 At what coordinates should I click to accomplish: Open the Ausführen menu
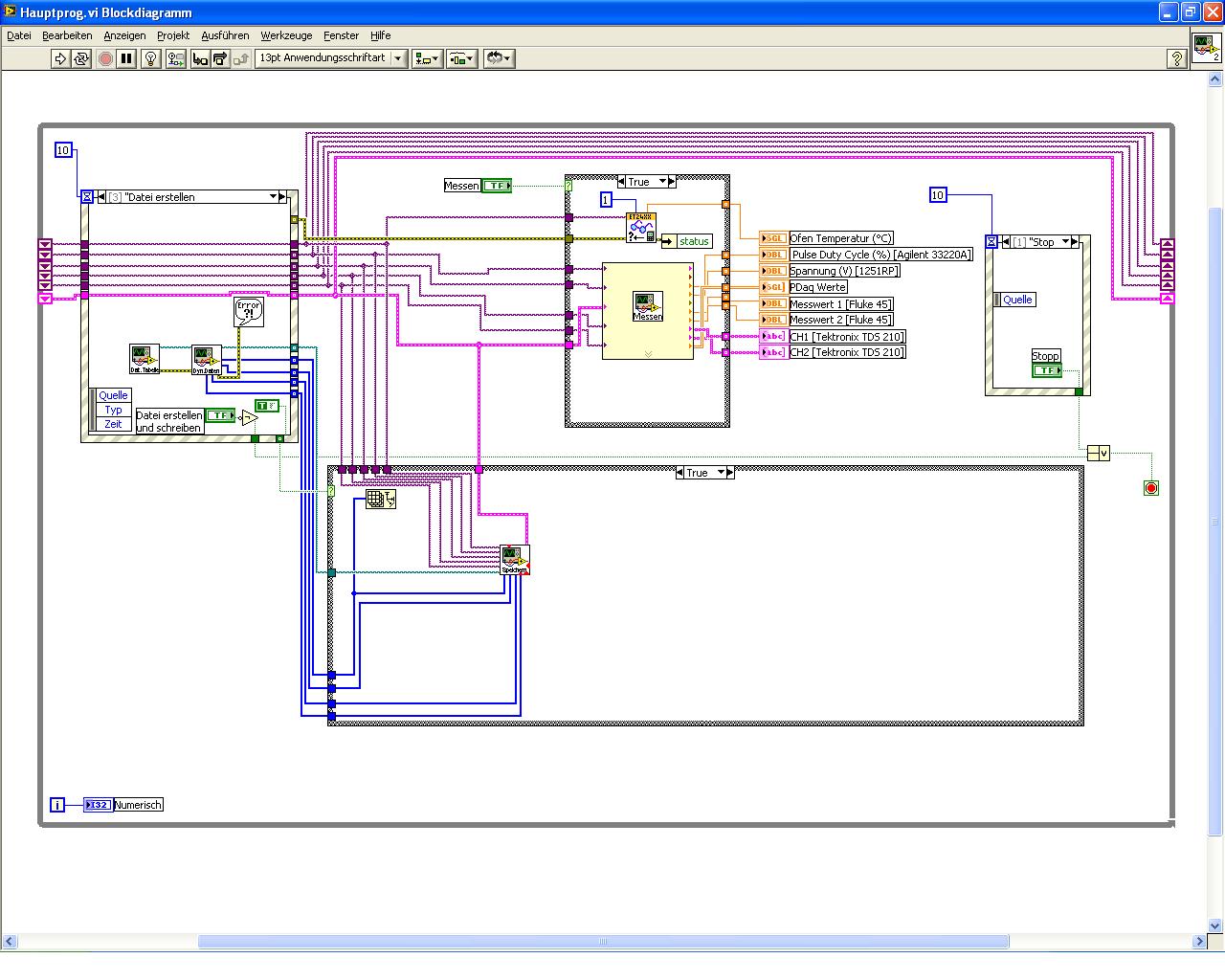225,35
